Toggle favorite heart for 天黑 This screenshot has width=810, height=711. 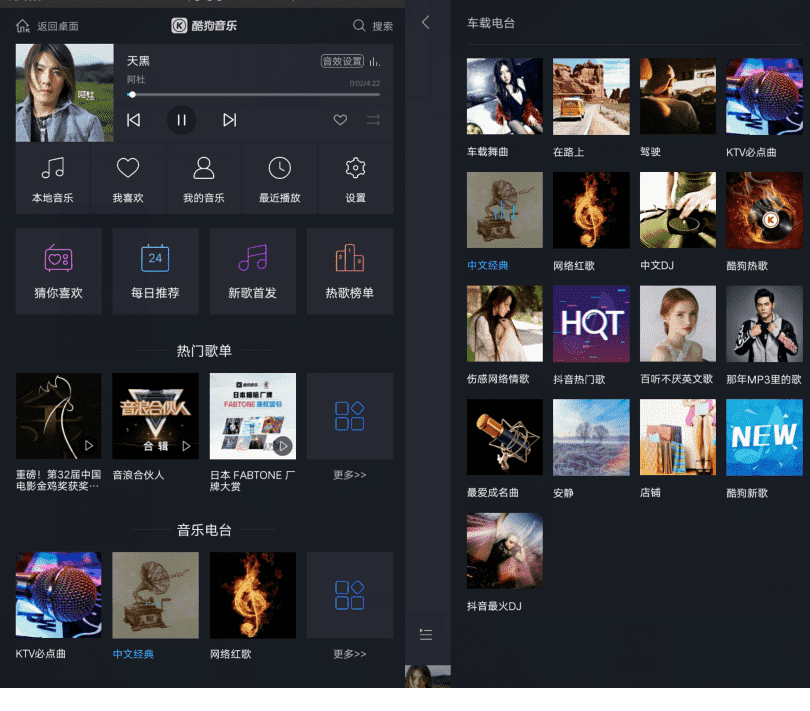click(x=340, y=120)
